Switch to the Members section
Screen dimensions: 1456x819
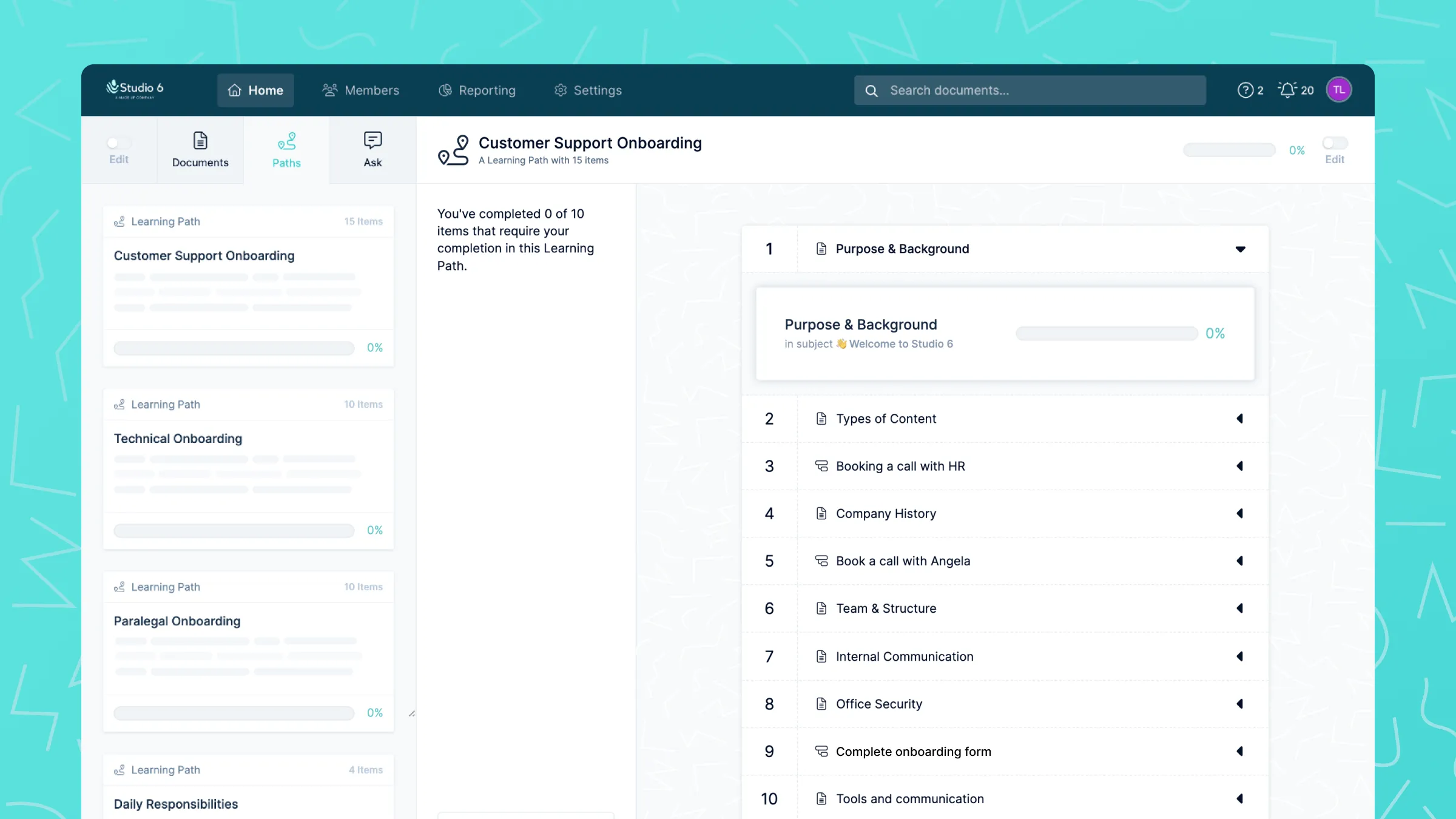360,90
